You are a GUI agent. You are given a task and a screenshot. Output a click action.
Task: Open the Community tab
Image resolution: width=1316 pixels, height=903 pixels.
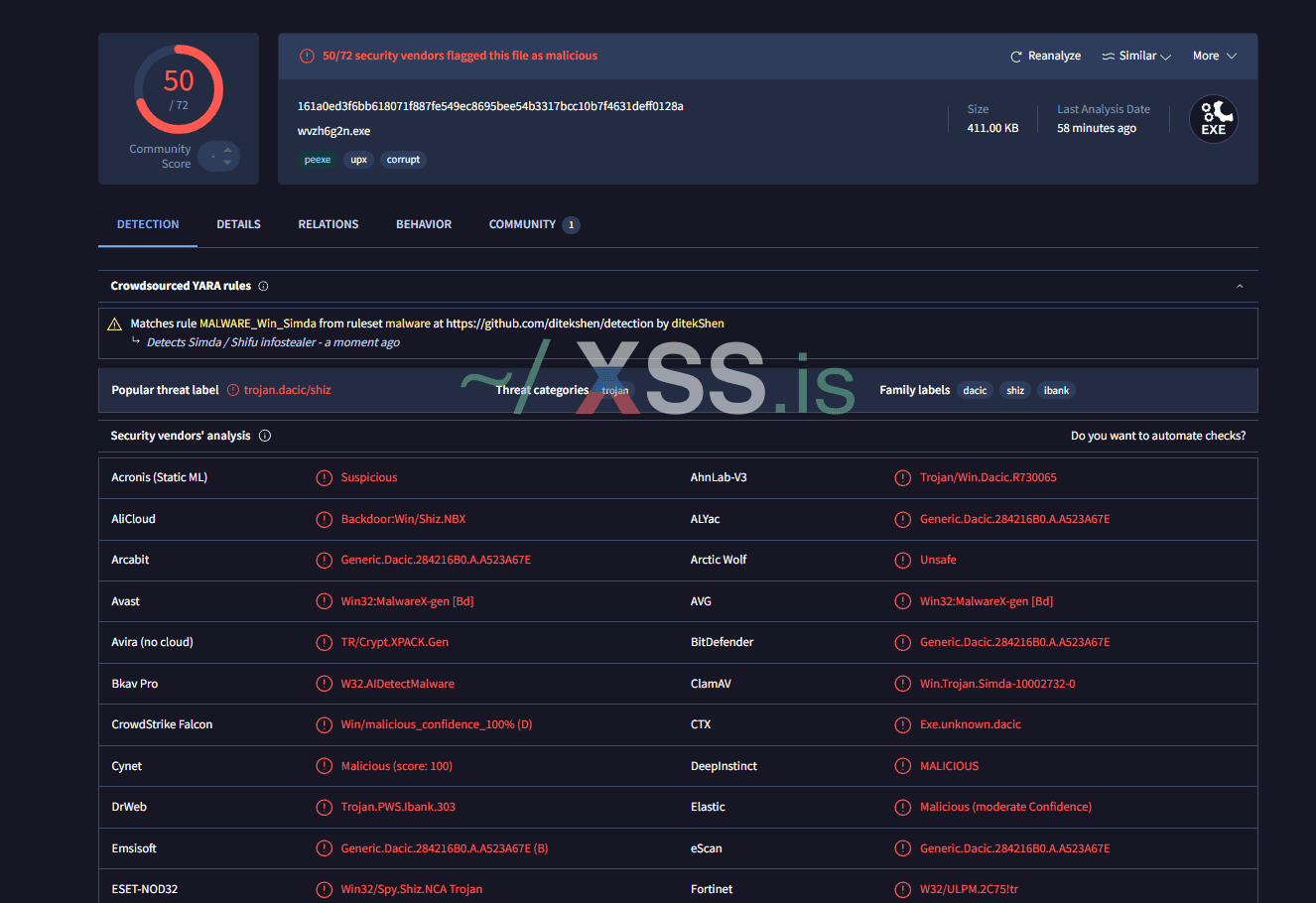[x=523, y=224]
